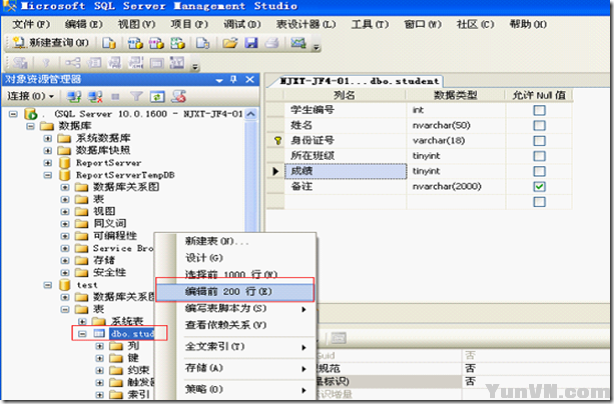Viewport: 614px width, 404px height.
Task: Click the pin auto-hide icon of Object Explorer
Action: (233, 79)
